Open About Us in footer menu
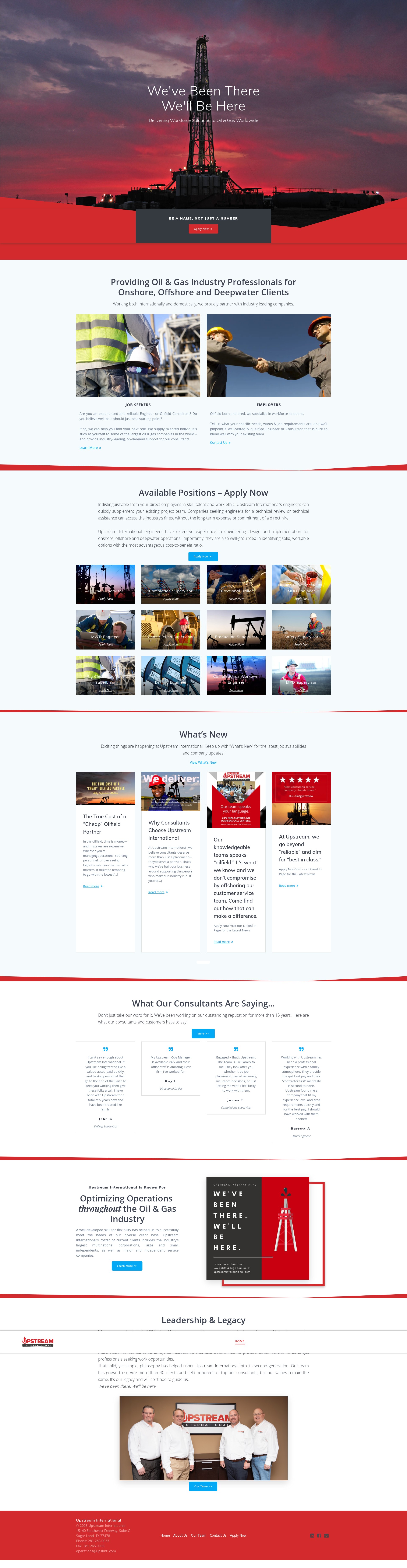The height and width of the screenshot is (1568, 407). point(180,1535)
